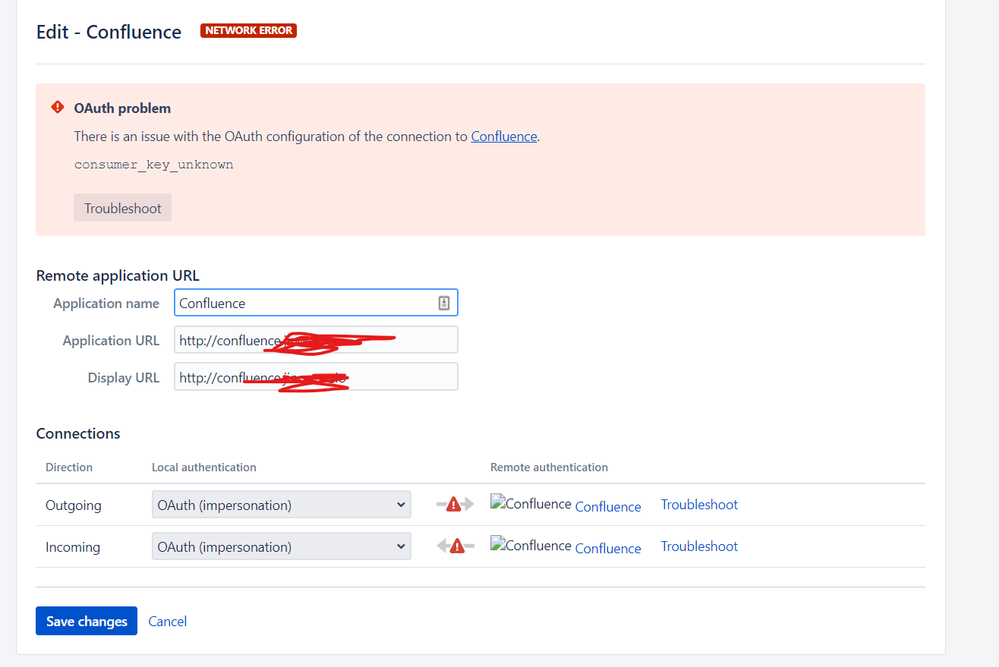The image size is (999, 667).
Task: Click the Connections section heading
Action: click(x=78, y=433)
